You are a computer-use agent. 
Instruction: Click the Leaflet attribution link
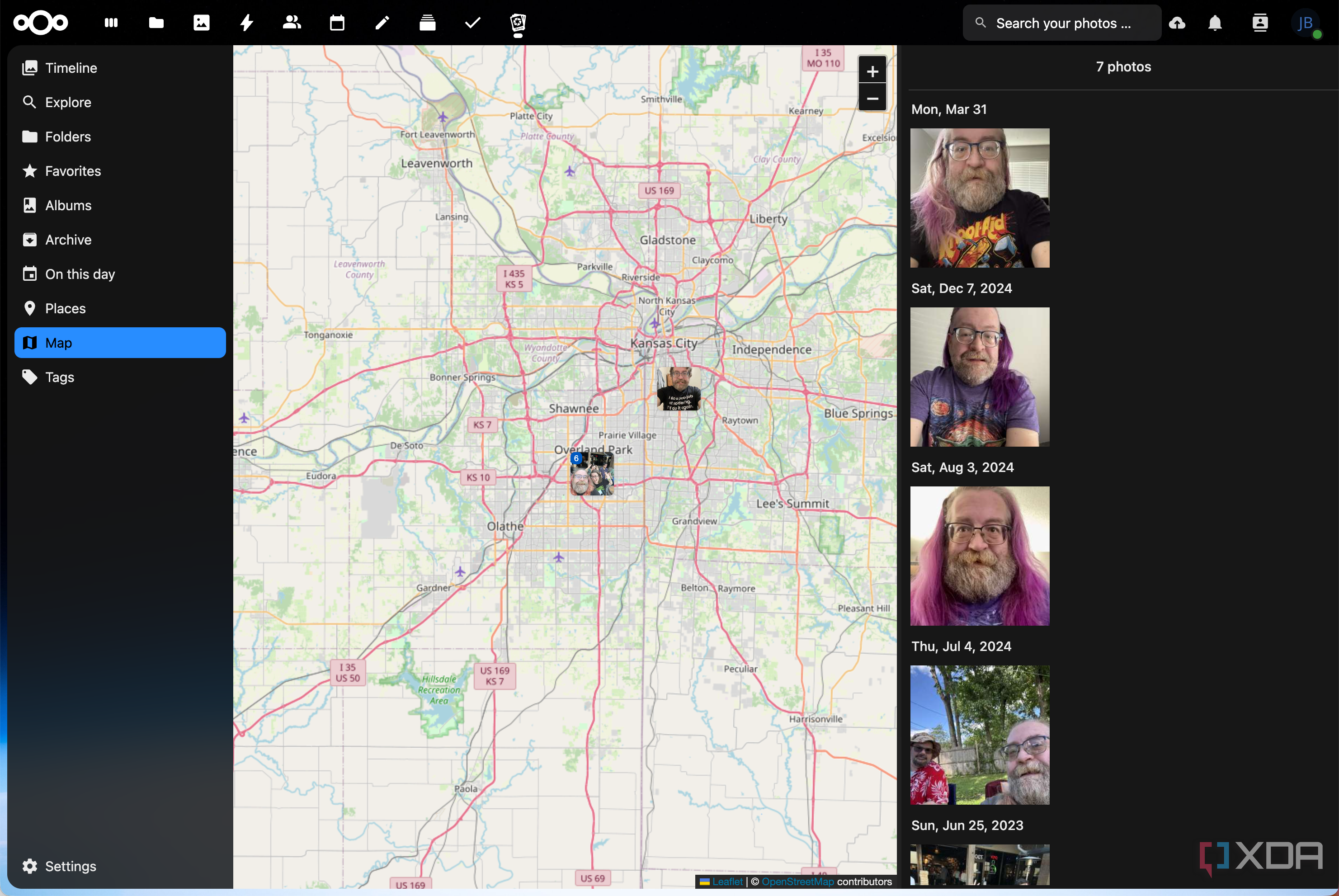tap(727, 882)
